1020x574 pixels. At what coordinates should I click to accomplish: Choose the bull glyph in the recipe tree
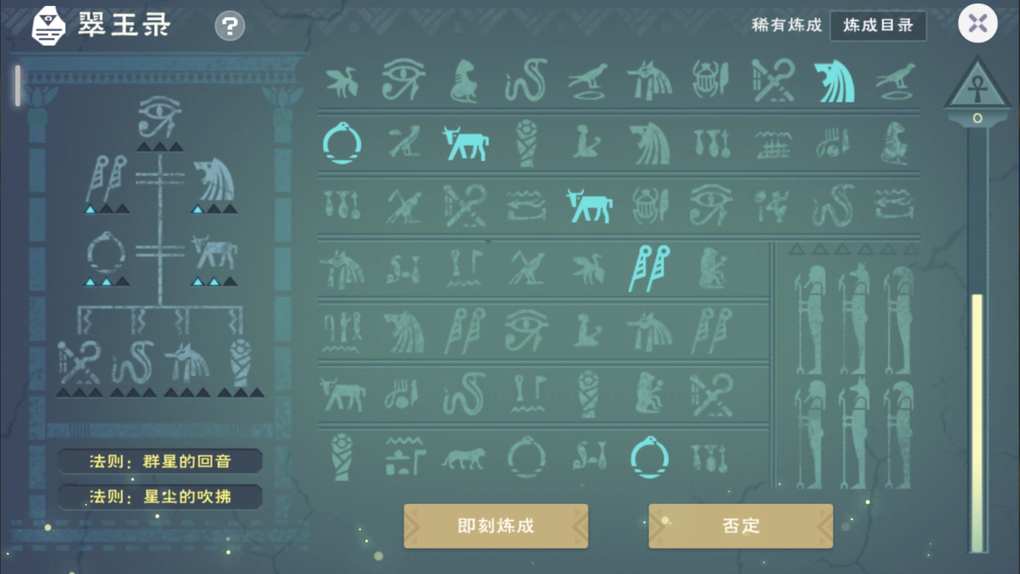[214, 253]
